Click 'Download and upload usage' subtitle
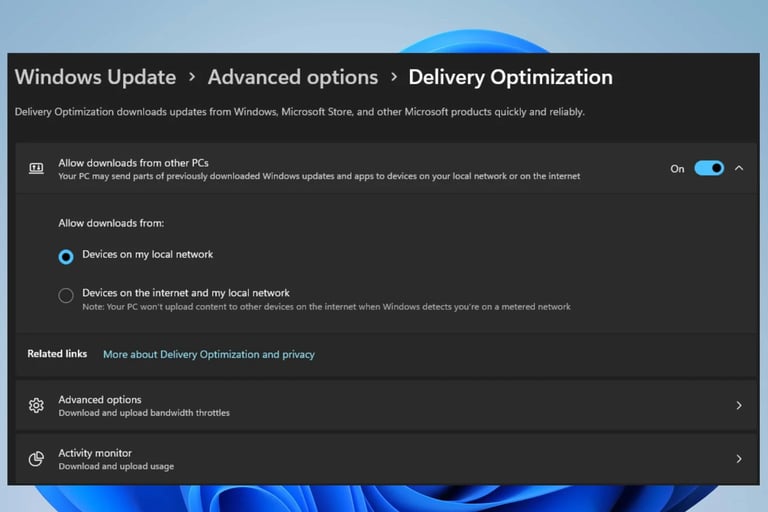Viewport: 768px width, 512px height. [116, 466]
